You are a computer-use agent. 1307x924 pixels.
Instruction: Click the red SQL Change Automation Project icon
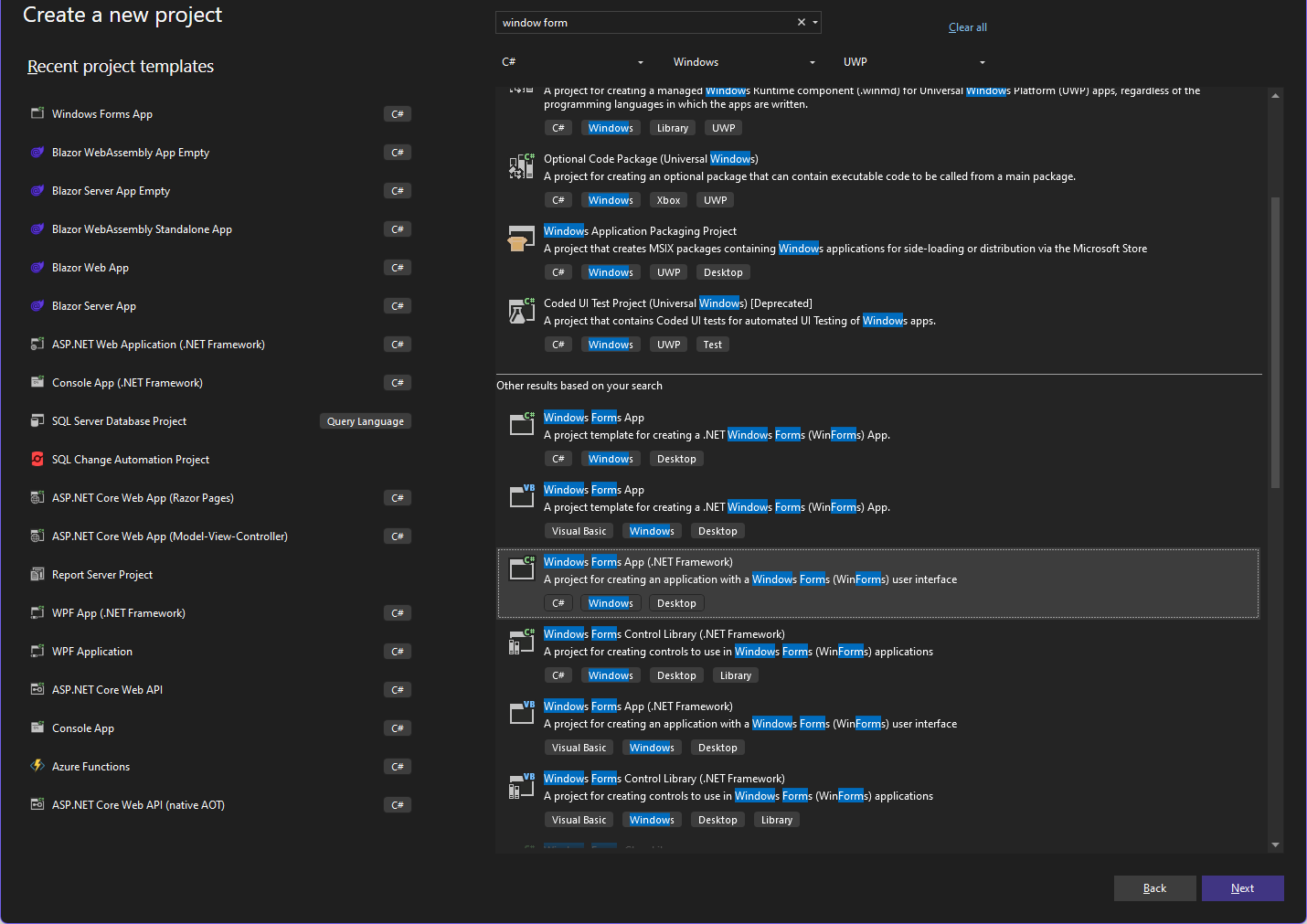(37, 459)
